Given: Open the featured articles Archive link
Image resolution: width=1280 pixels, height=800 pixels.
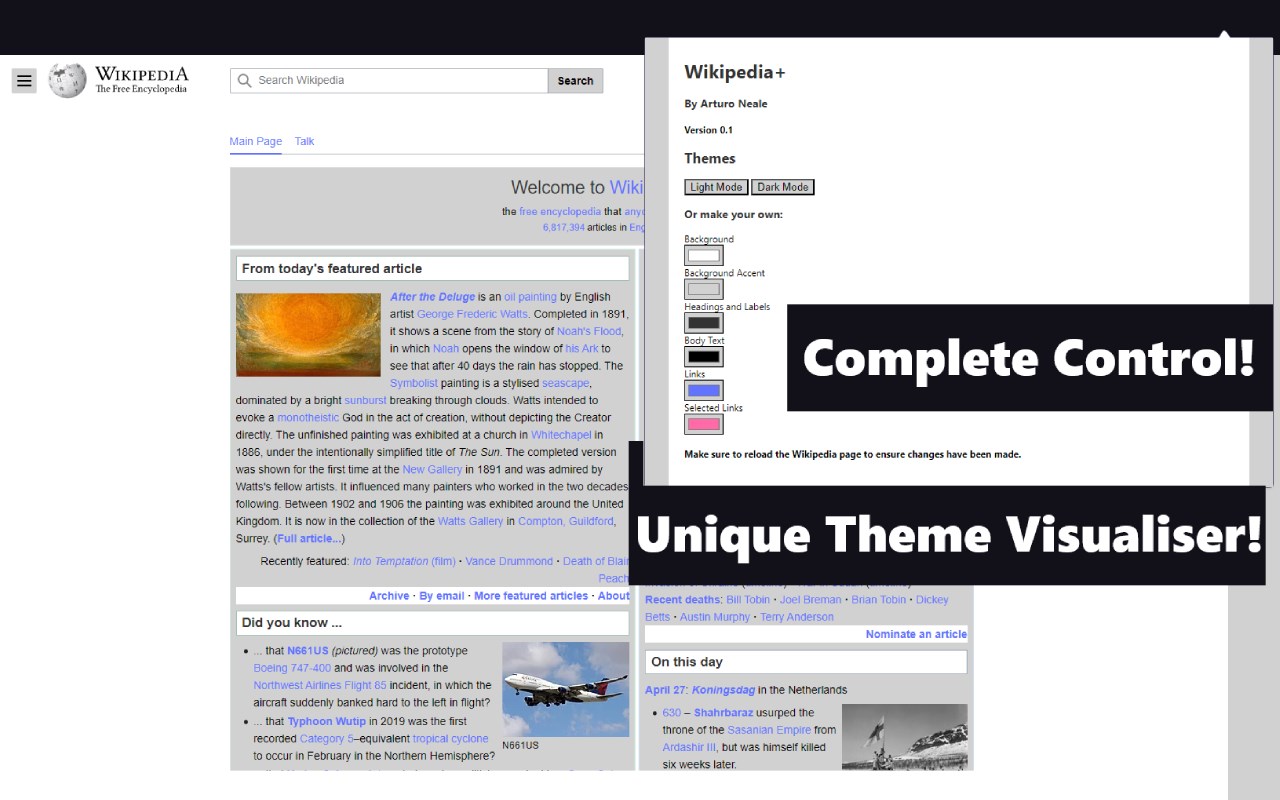Looking at the screenshot, I should (389, 596).
